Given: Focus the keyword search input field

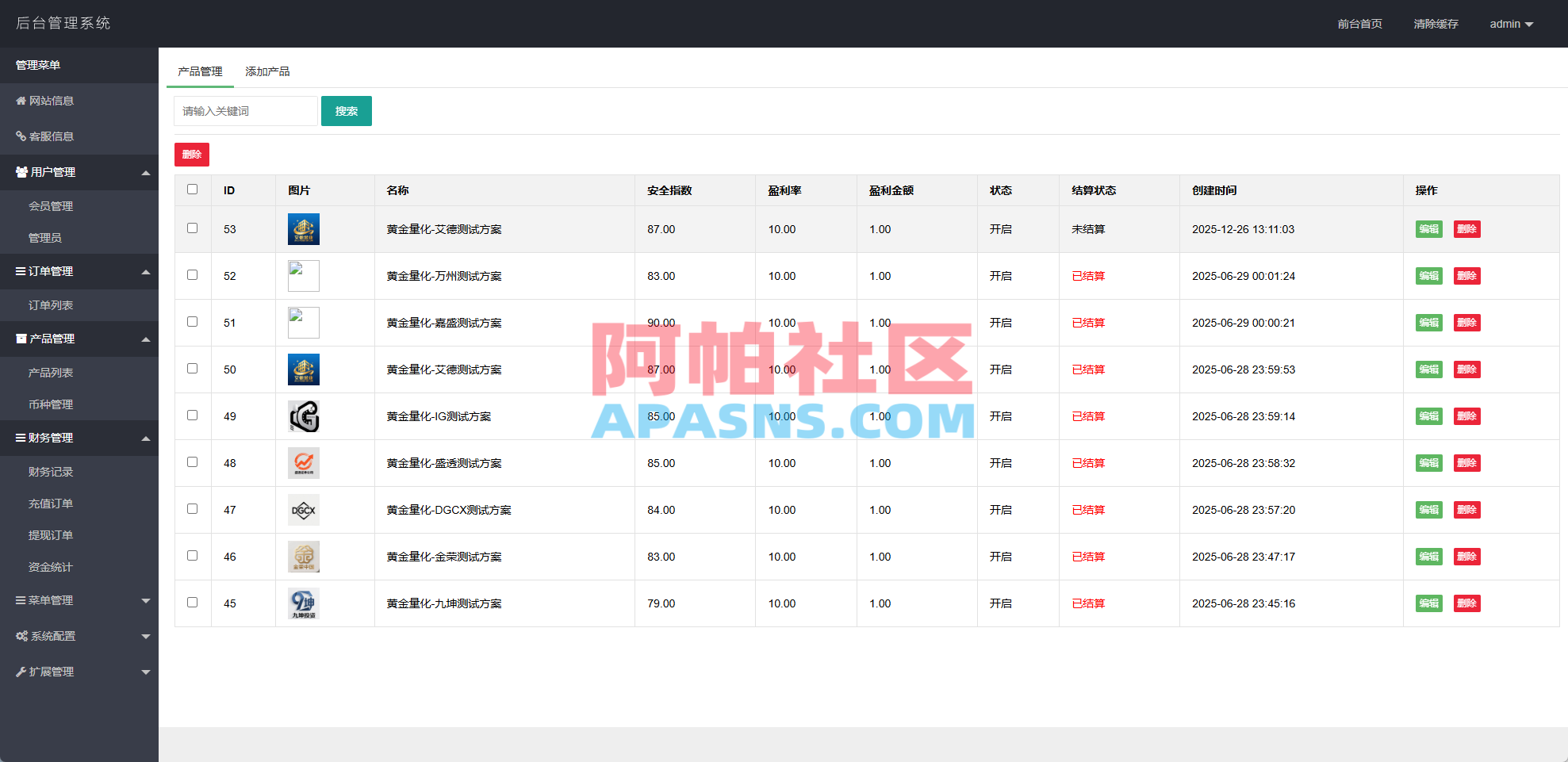Looking at the screenshot, I should point(246,111).
